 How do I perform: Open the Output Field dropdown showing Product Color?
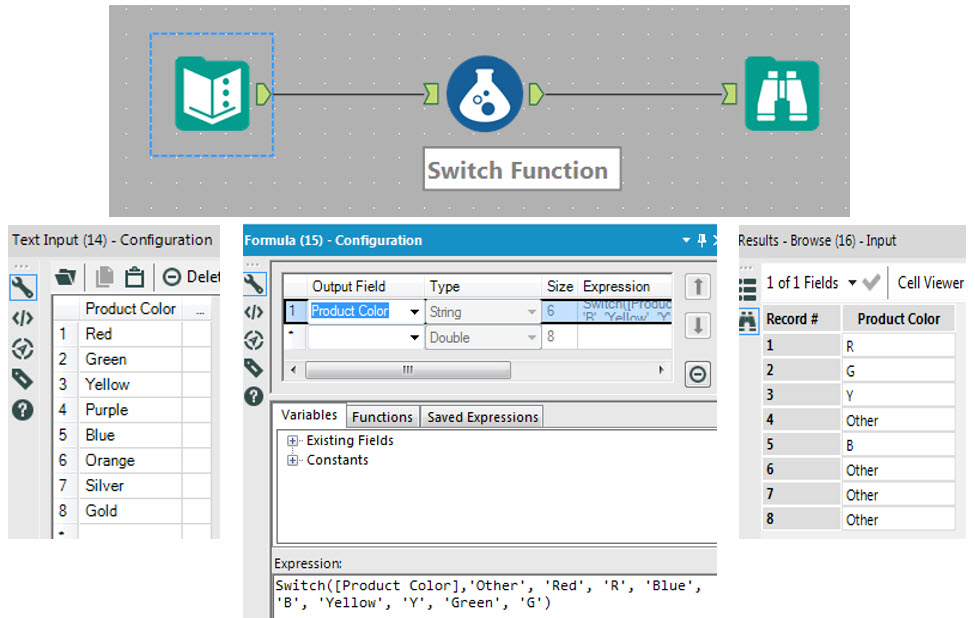(416, 311)
